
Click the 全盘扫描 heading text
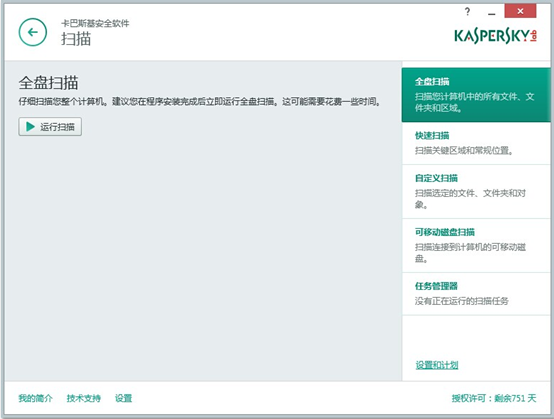pyautogui.click(x=48, y=83)
